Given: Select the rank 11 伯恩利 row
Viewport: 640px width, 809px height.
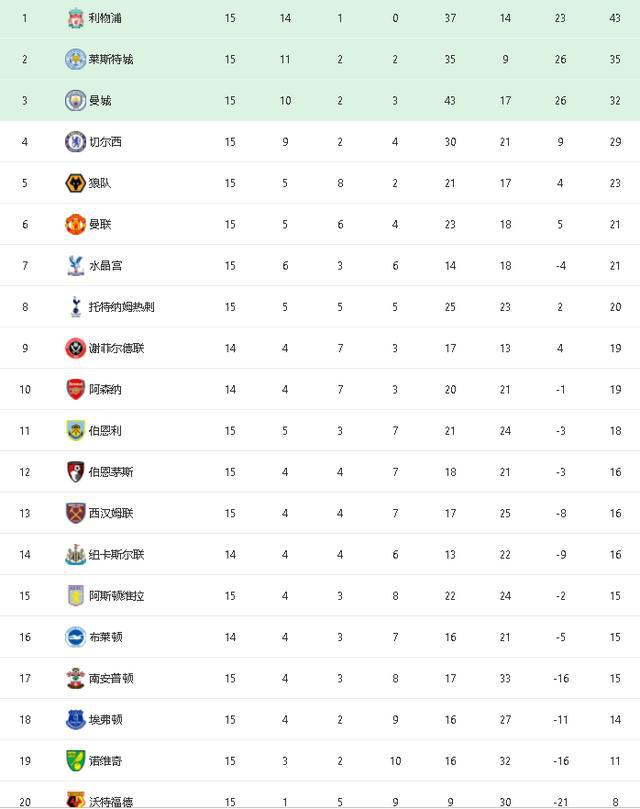Looking at the screenshot, I should [x=320, y=431].
